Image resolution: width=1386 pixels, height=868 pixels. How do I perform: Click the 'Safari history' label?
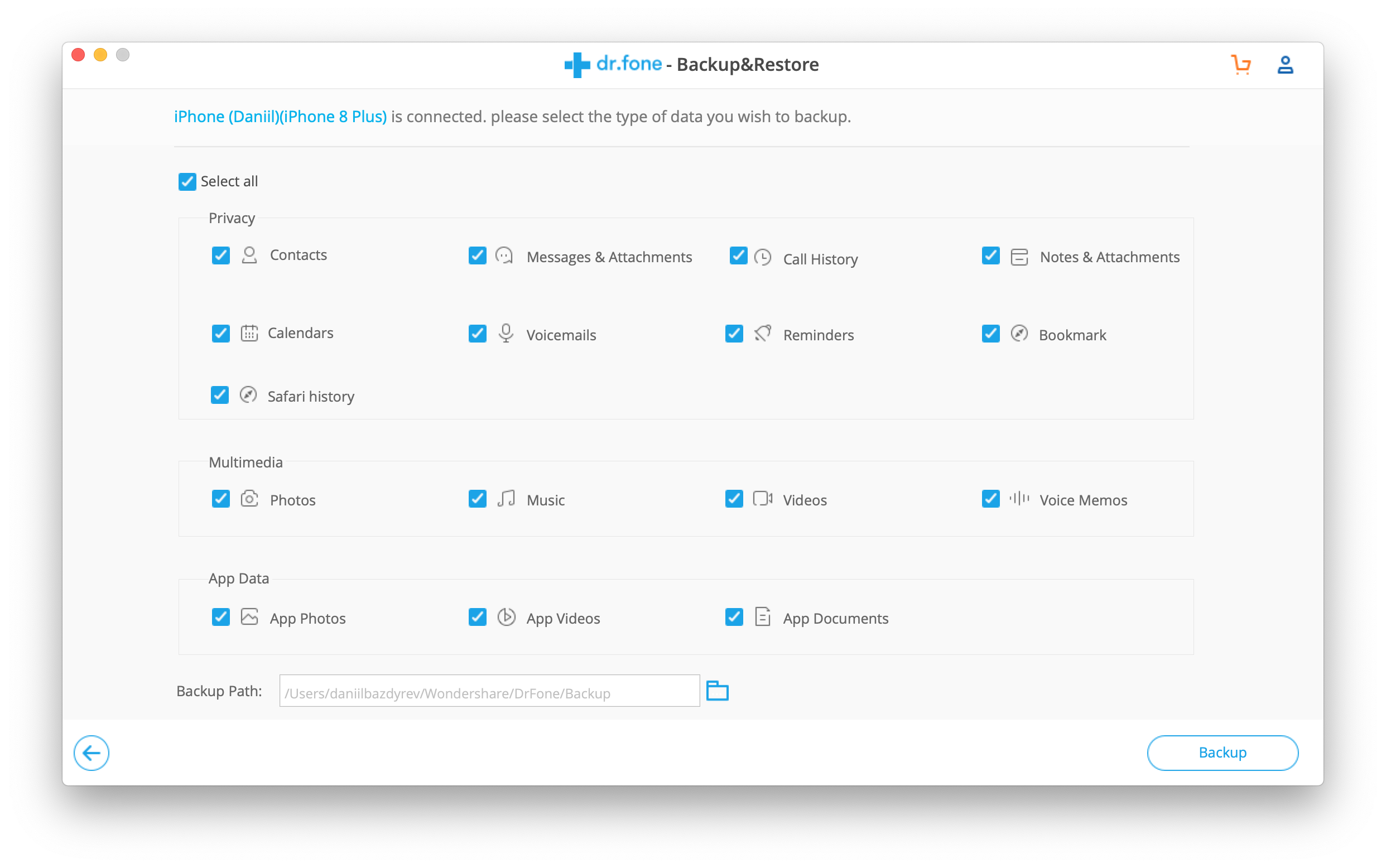point(311,397)
